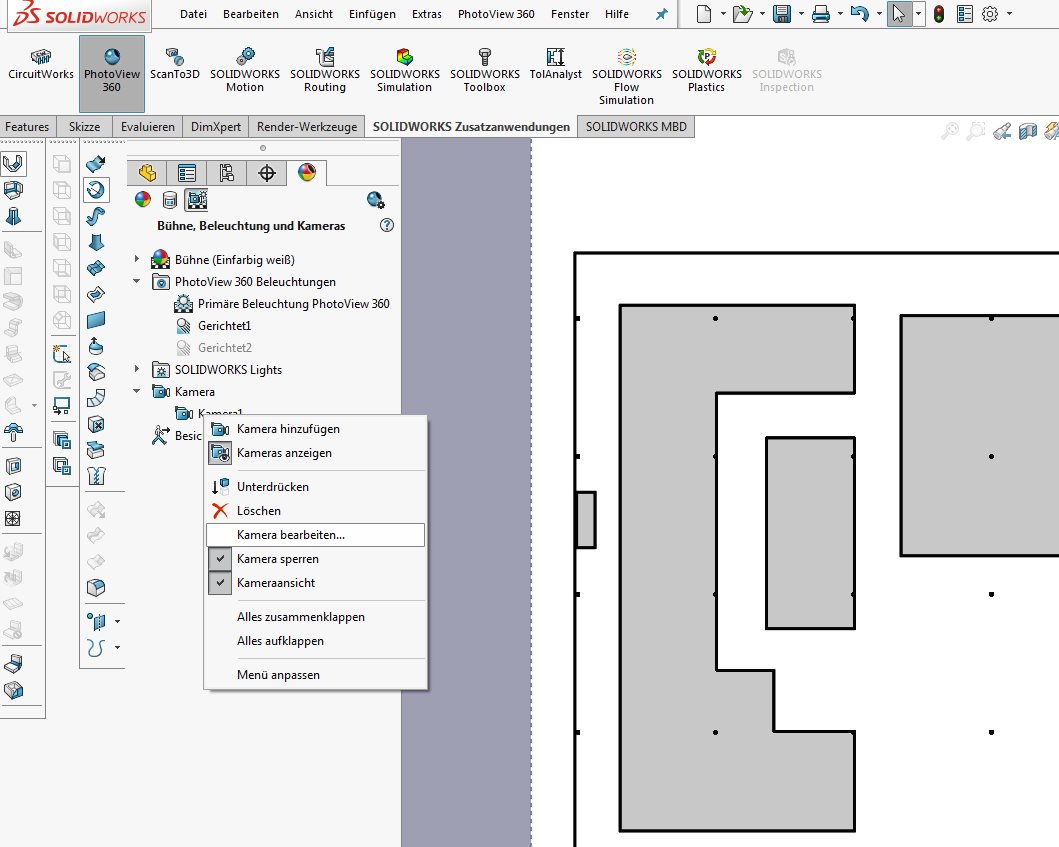Image resolution: width=1059 pixels, height=847 pixels.
Task: Open the ScanTo3D add-in
Action: [x=175, y=66]
